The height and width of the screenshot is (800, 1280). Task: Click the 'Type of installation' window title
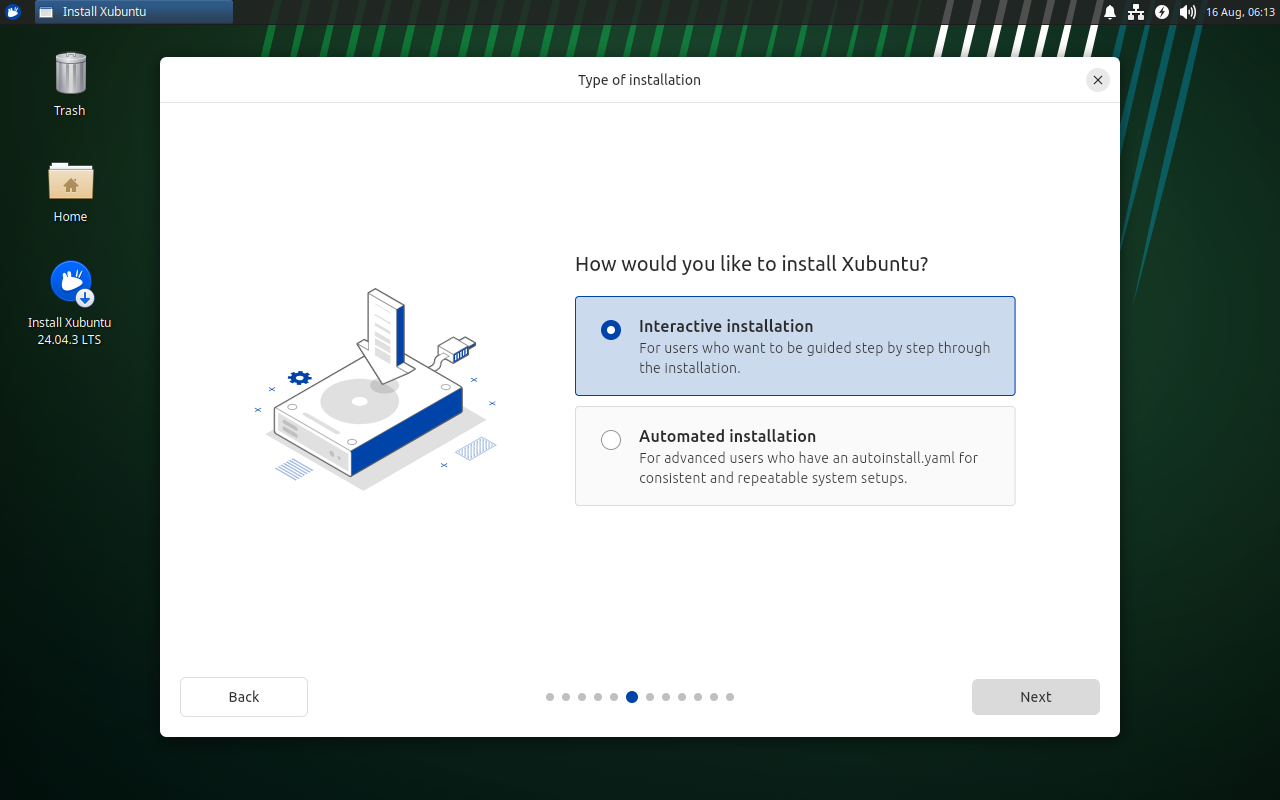point(639,80)
